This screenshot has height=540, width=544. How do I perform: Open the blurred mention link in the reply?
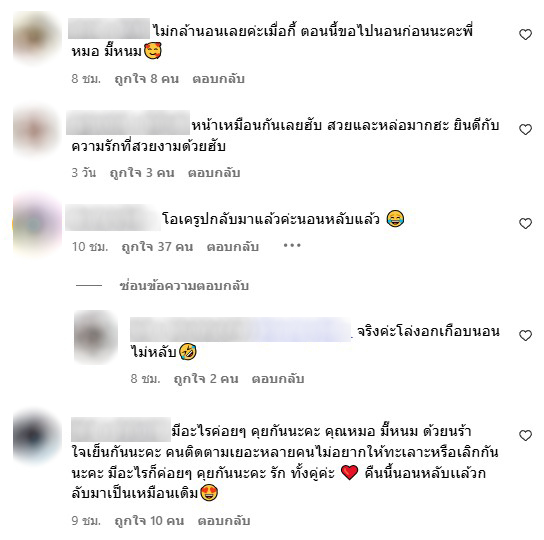241,329
